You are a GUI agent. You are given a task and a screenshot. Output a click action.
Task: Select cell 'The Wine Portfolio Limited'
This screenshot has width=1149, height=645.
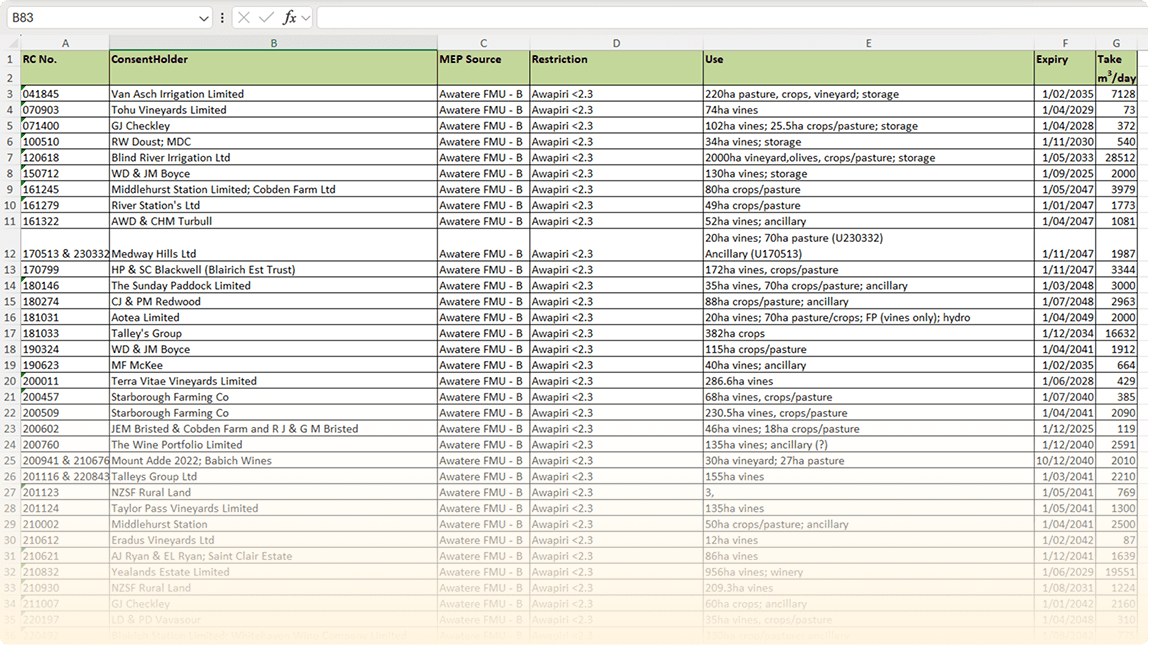[x=273, y=445]
